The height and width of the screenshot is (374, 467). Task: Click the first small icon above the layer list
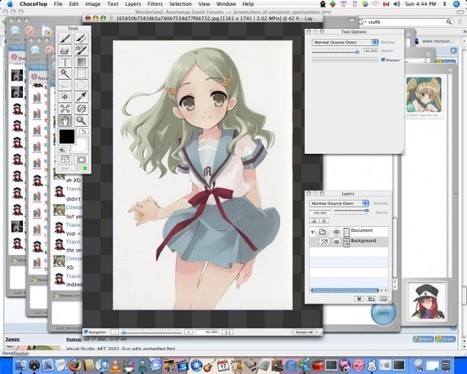(x=314, y=221)
